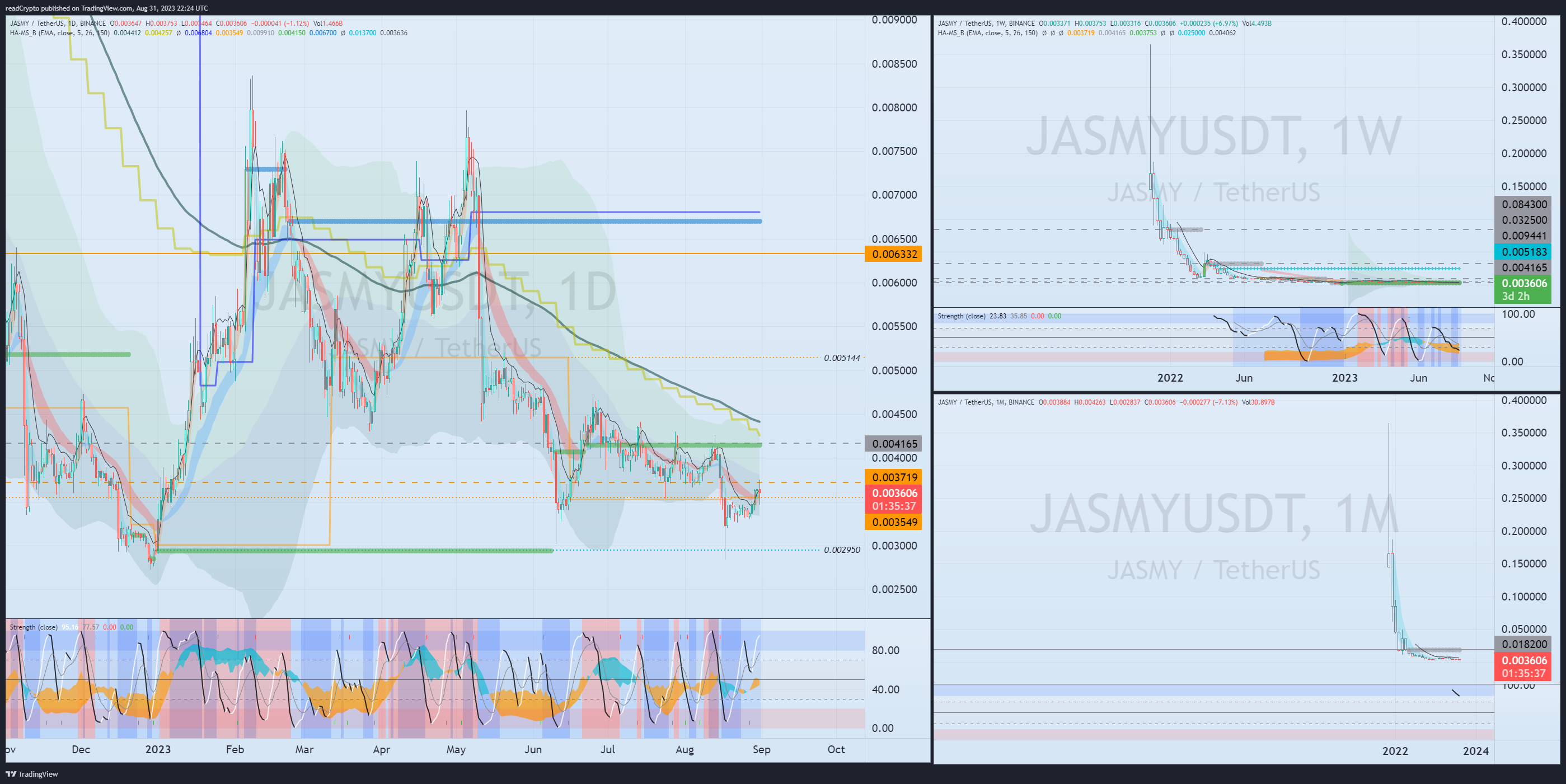The height and width of the screenshot is (784, 1566).
Task: Select the May label on time axis
Action: 456,749
